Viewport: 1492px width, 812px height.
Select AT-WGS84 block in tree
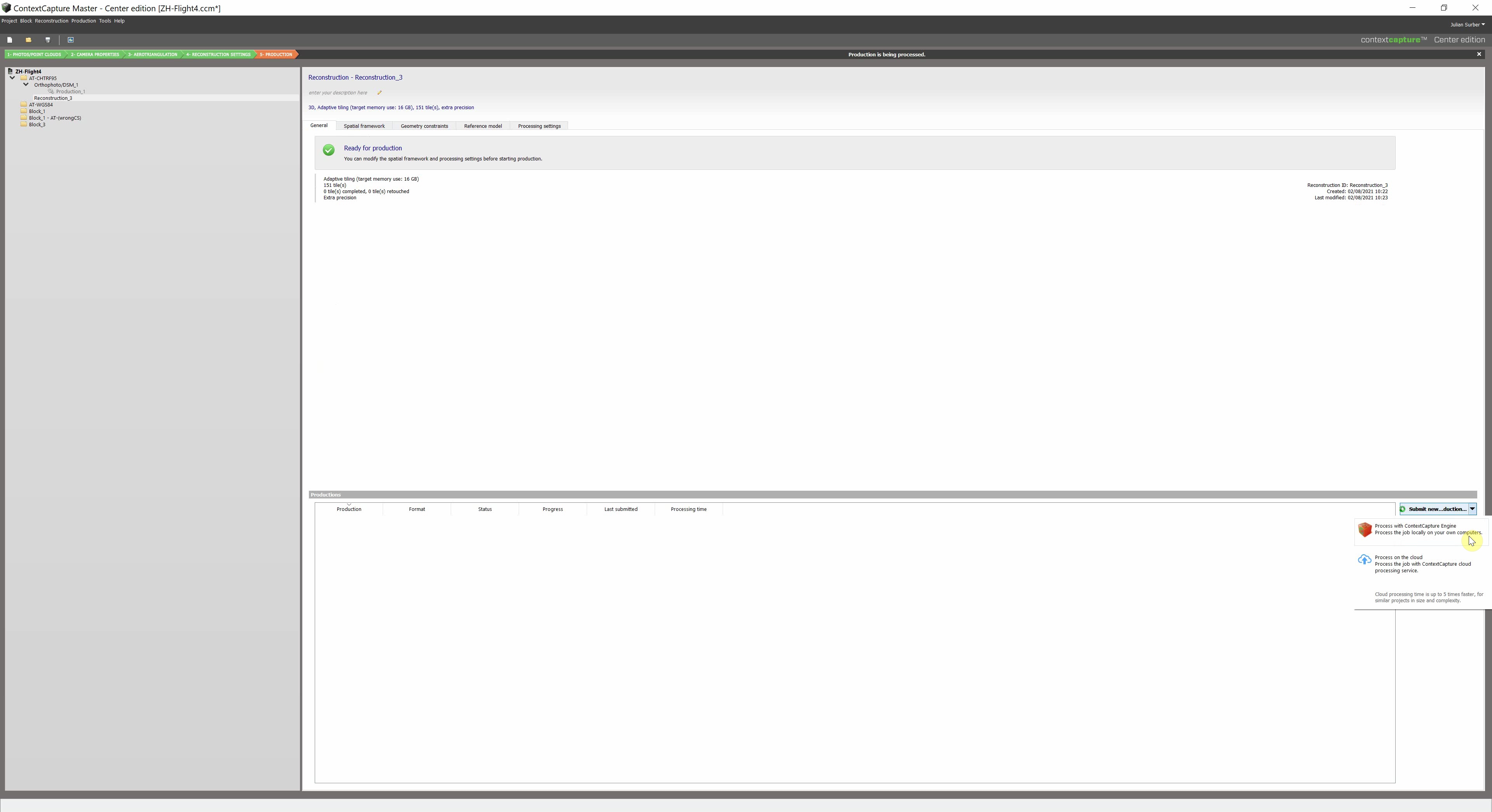point(41,105)
